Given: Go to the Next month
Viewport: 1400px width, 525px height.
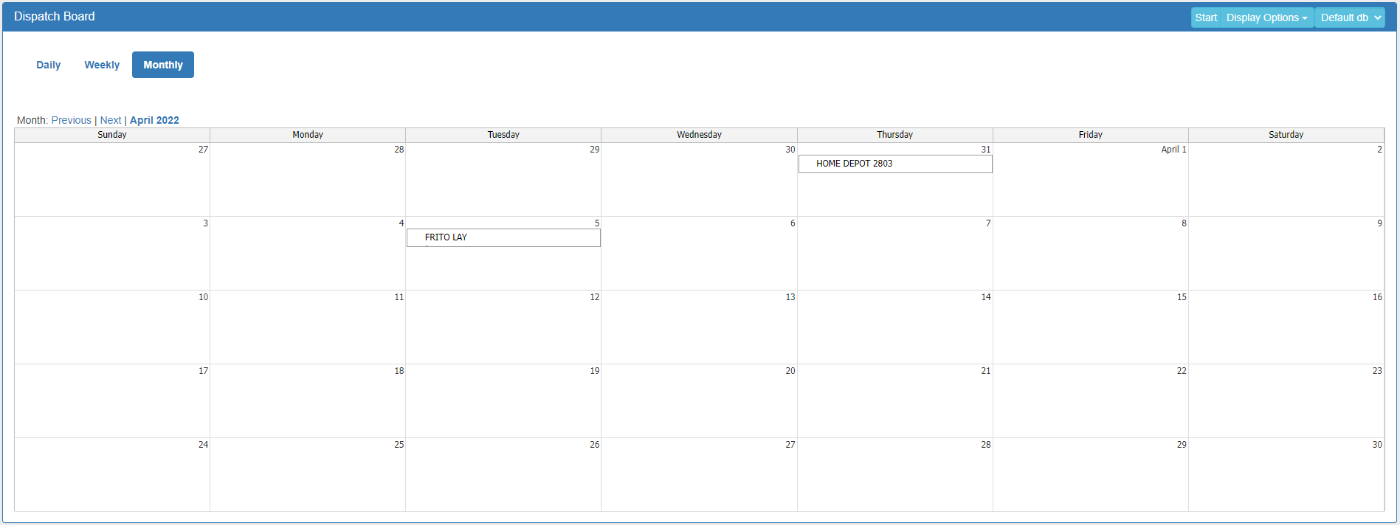Looking at the screenshot, I should [110, 120].
